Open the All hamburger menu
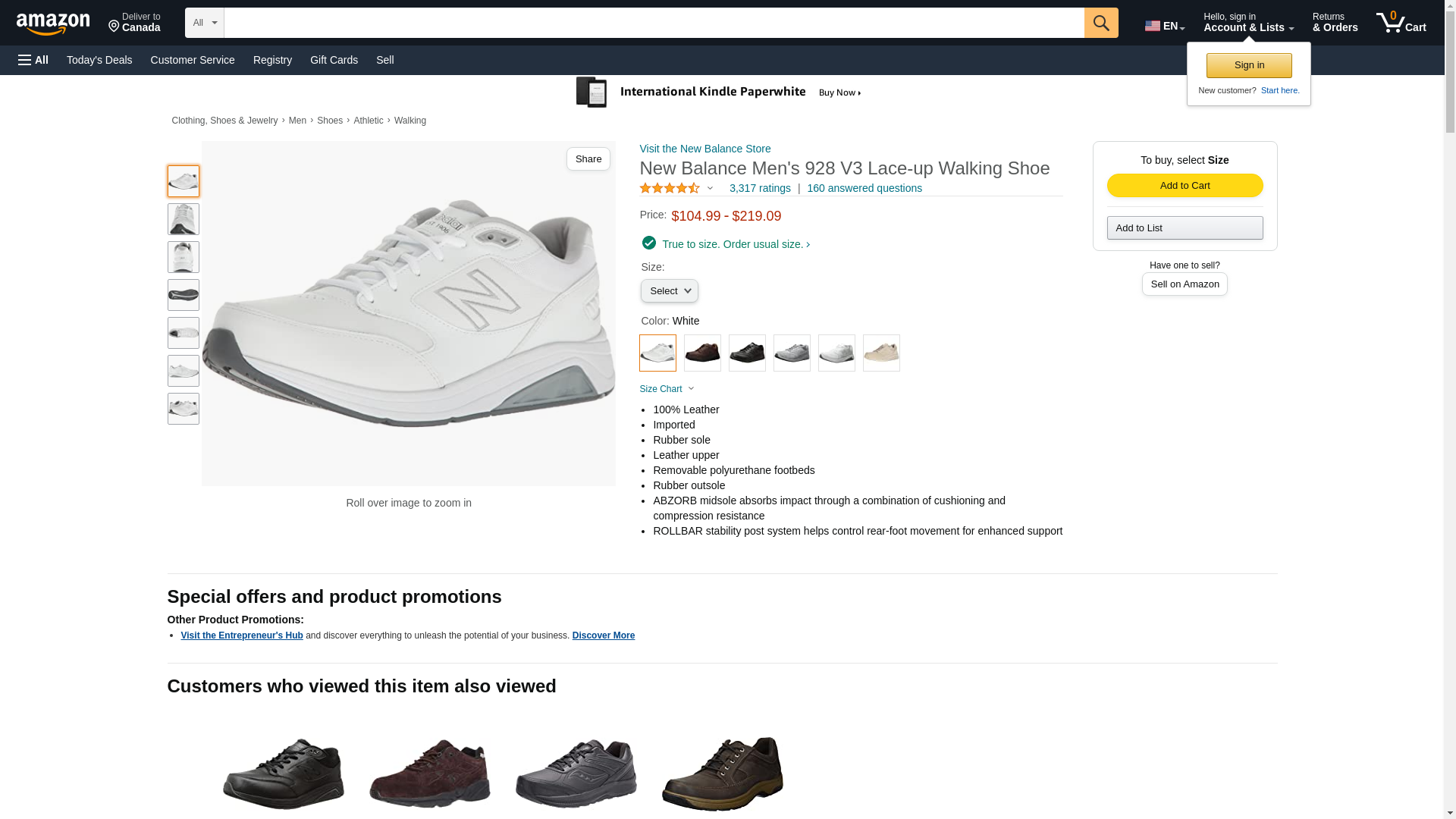 coord(33,60)
